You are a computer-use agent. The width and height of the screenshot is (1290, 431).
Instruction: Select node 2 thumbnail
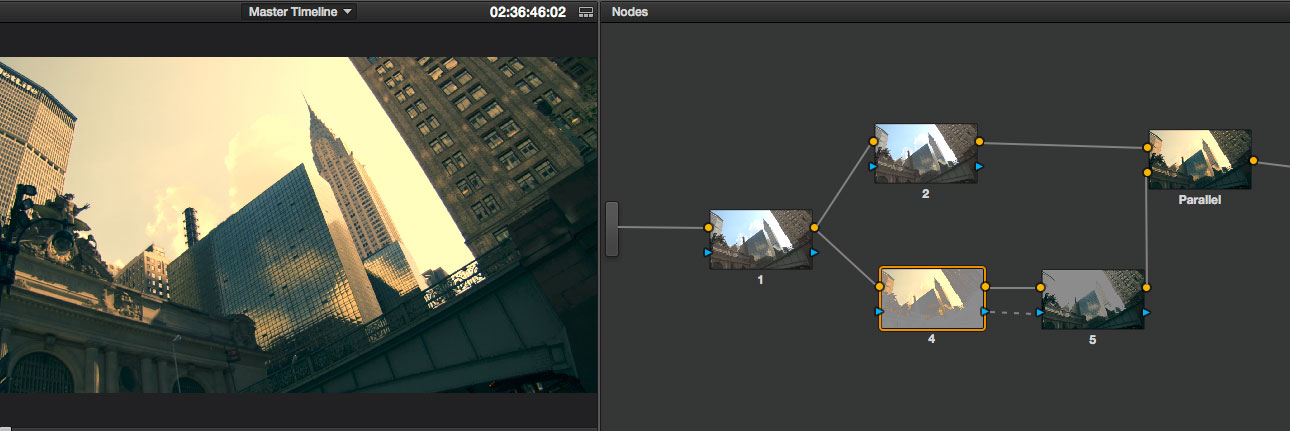[926, 153]
